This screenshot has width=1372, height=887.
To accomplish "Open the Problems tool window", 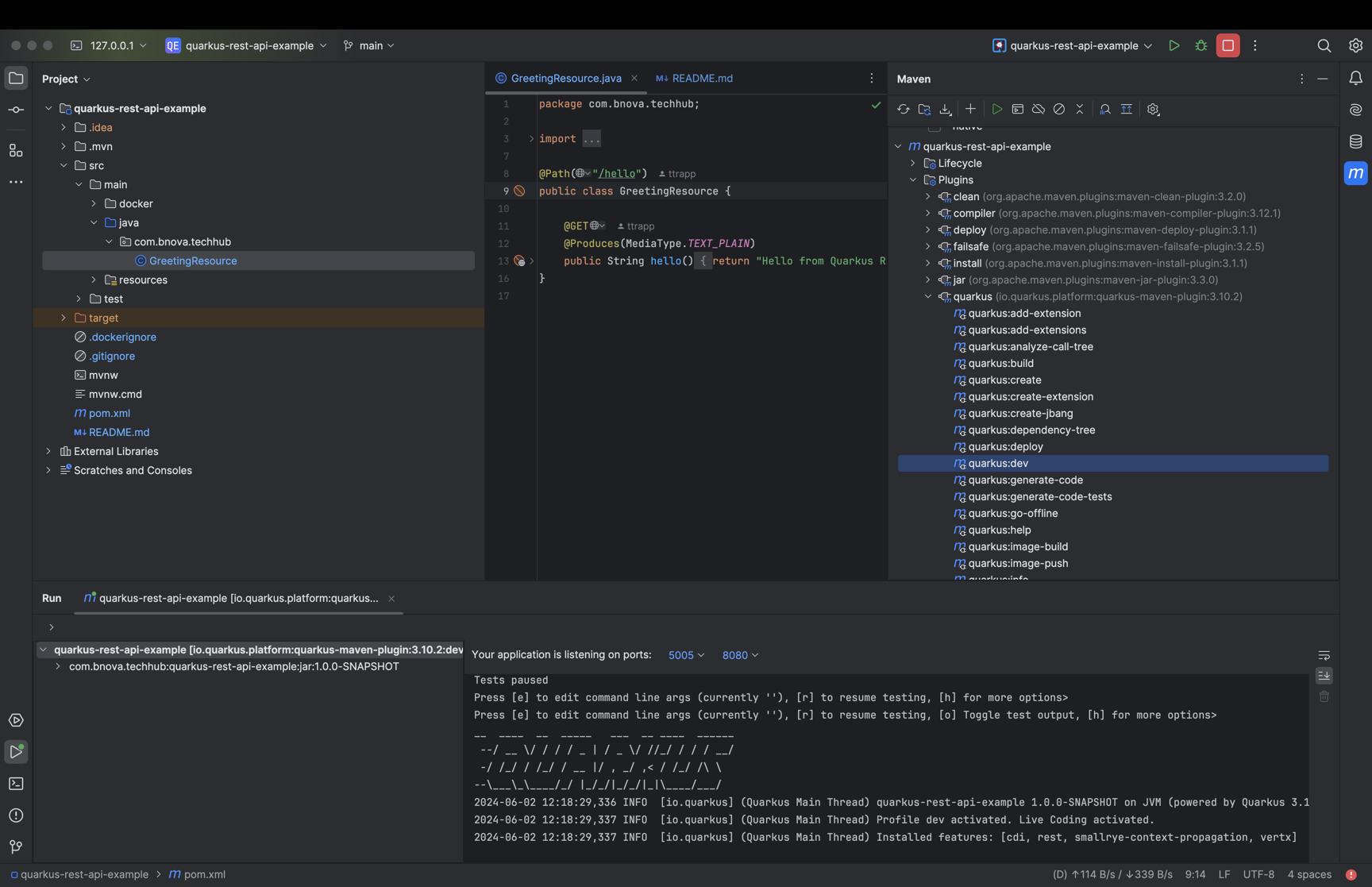I will (x=16, y=816).
